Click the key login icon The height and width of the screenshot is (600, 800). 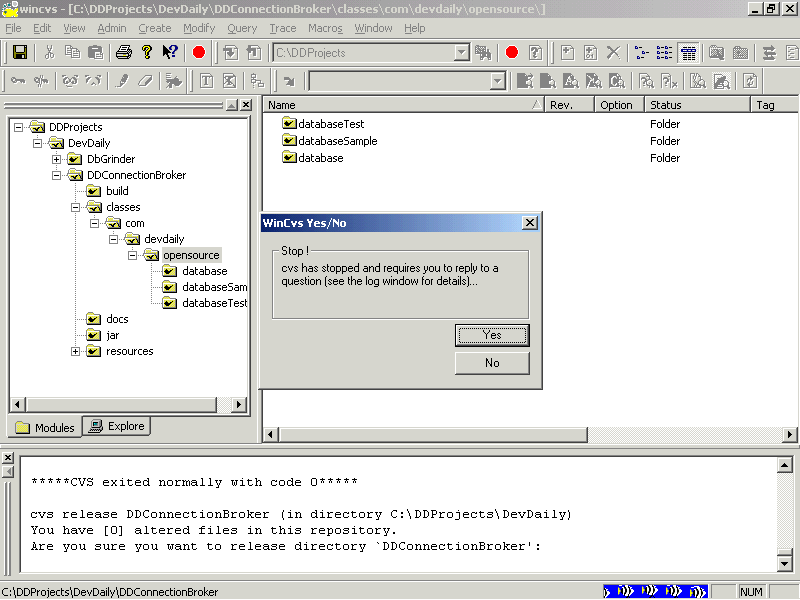coord(18,81)
